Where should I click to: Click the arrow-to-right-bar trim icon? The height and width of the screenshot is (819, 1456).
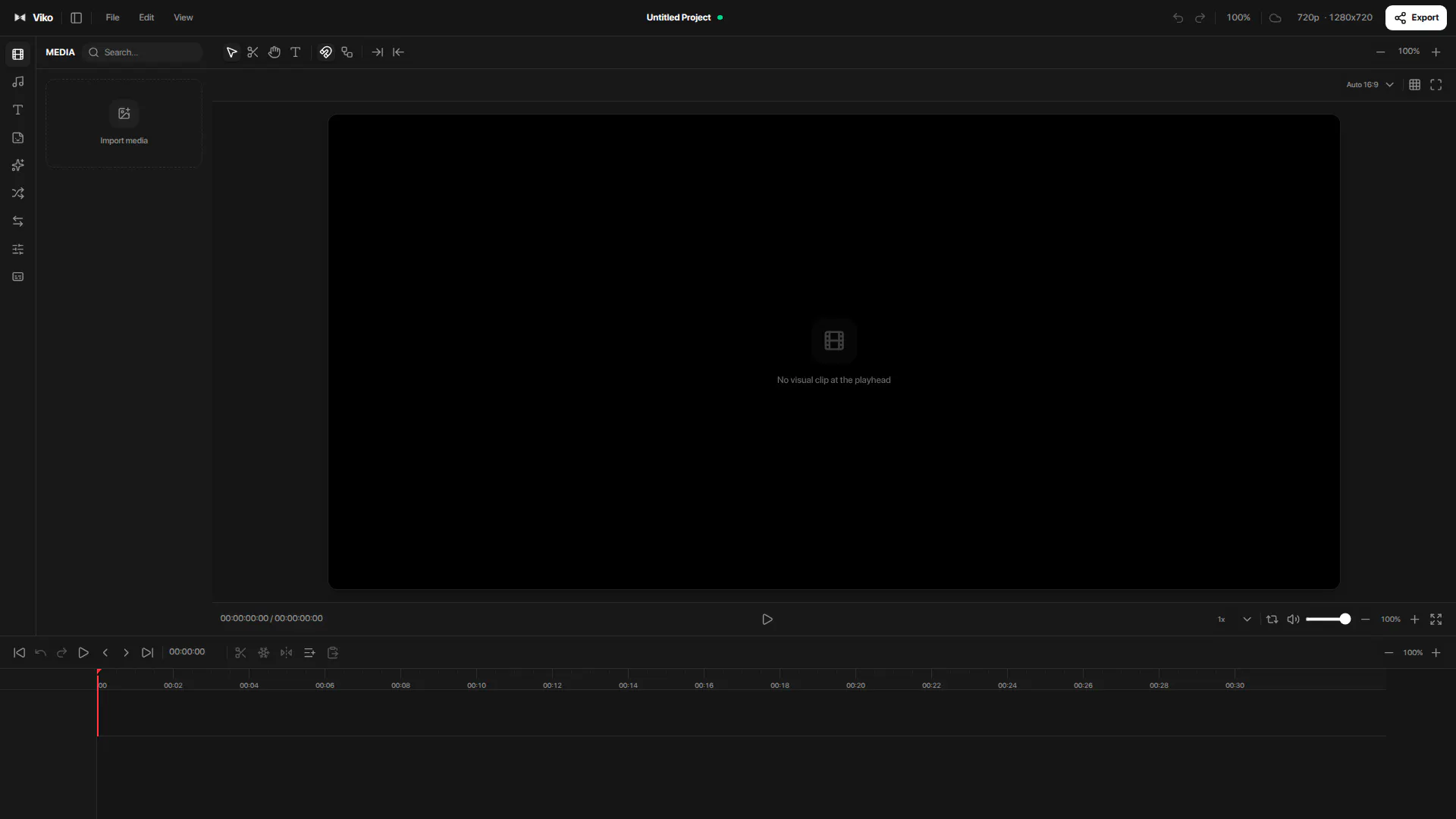[x=377, y=52]
